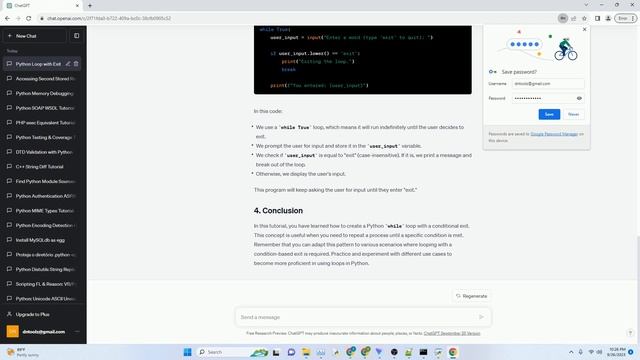Open the Python Memory Debugging conversation

click(42, 93)
